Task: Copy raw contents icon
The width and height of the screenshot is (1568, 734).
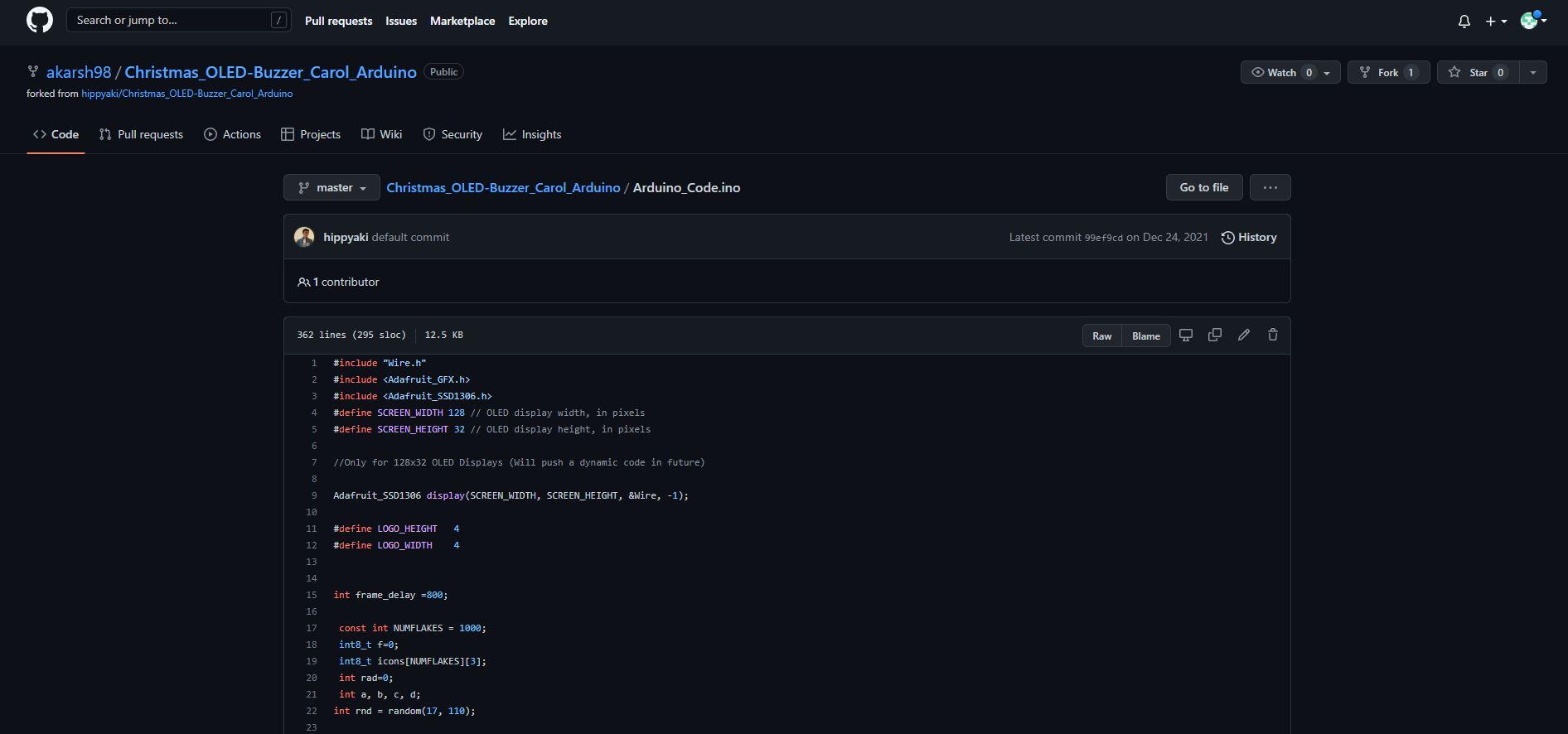Action: [x=1215, y=336]
